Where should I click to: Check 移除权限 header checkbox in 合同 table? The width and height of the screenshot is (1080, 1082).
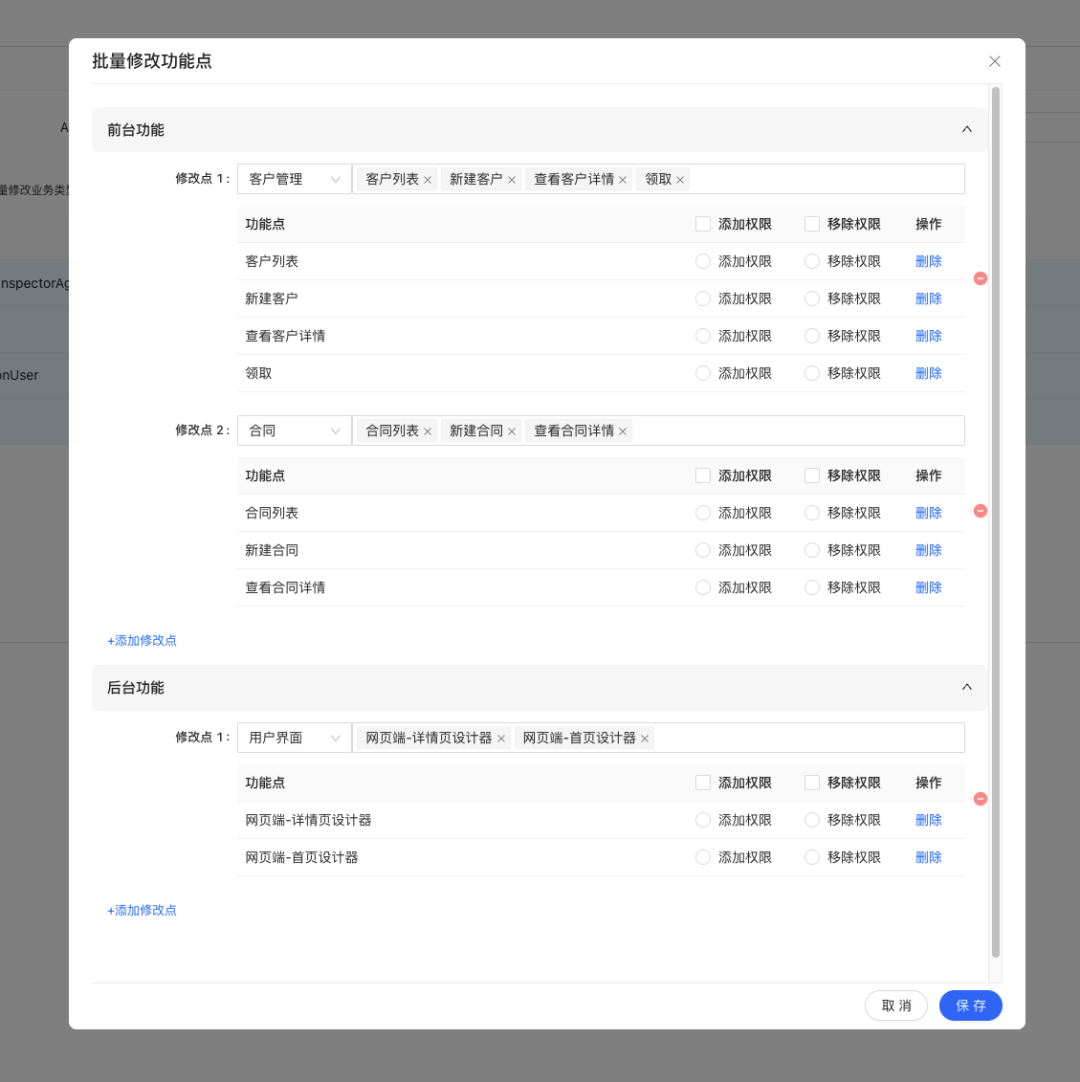point(812,476)
